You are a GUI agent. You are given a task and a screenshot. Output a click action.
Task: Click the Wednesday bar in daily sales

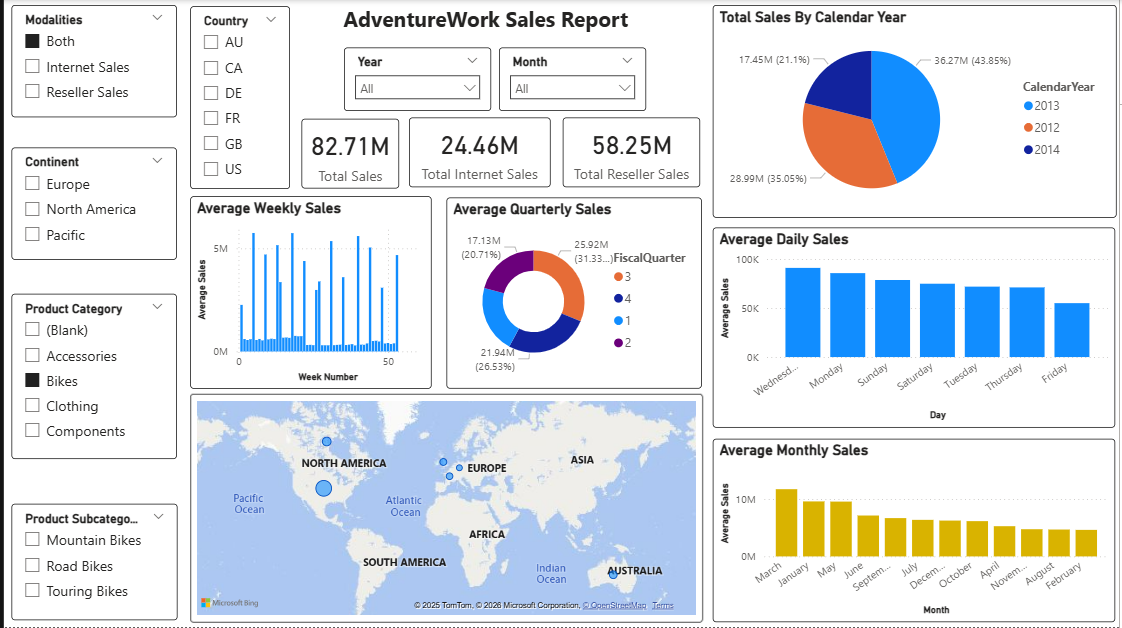[x=802, y=313]
